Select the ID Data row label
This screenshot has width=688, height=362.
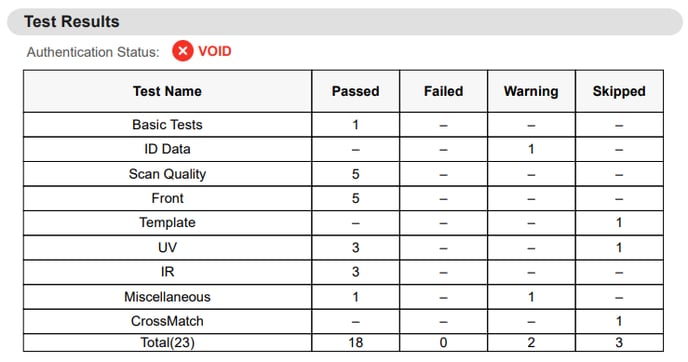tap(167, 149)
